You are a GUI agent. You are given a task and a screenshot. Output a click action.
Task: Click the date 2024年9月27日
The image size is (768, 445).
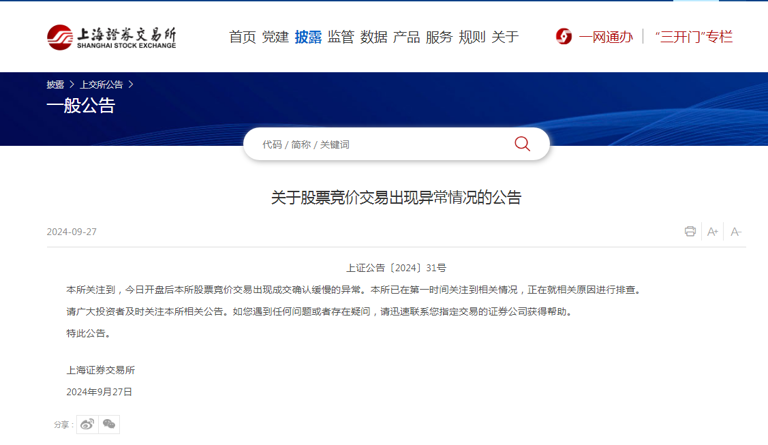point(99,392)
